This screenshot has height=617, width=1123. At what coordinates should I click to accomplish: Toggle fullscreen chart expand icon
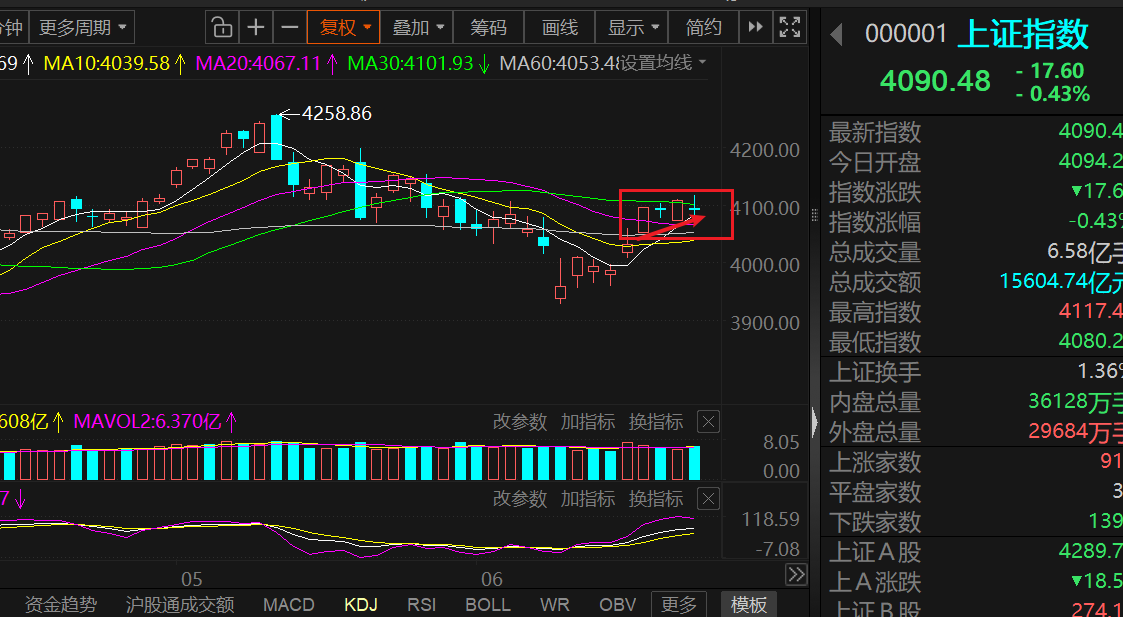click(x=789, y=28)
